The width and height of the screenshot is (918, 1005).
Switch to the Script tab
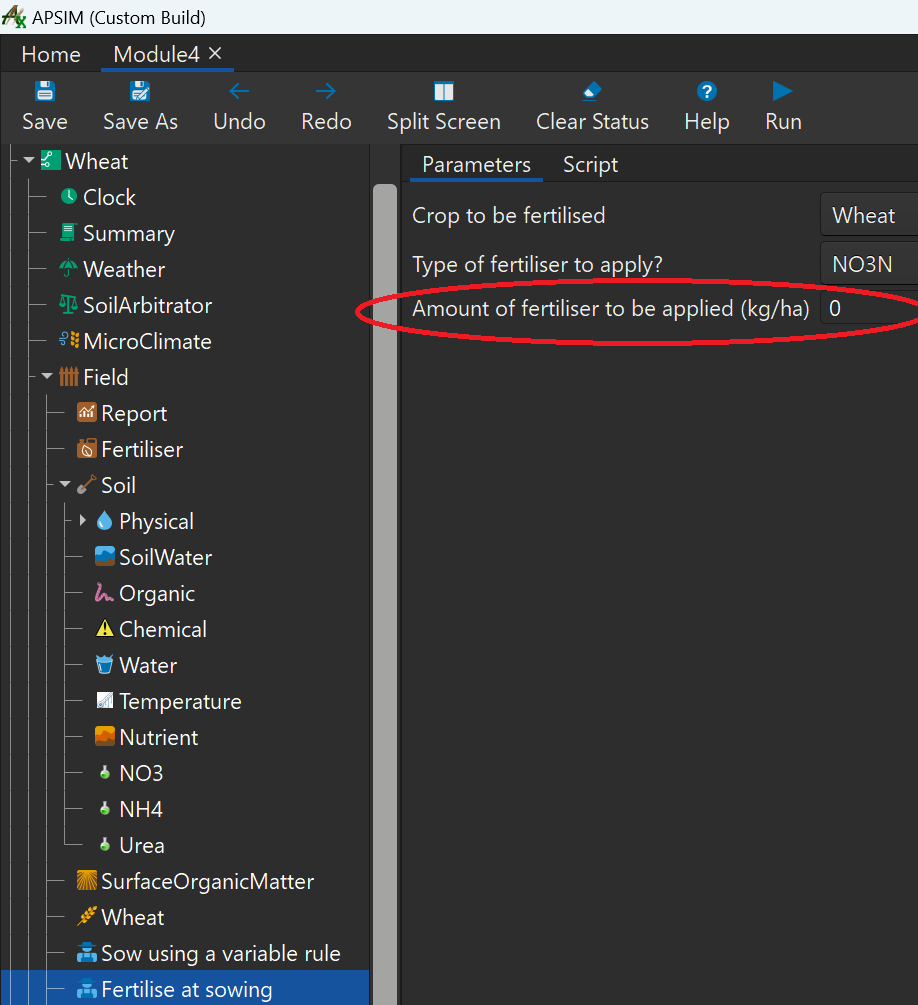coord(590,165)
